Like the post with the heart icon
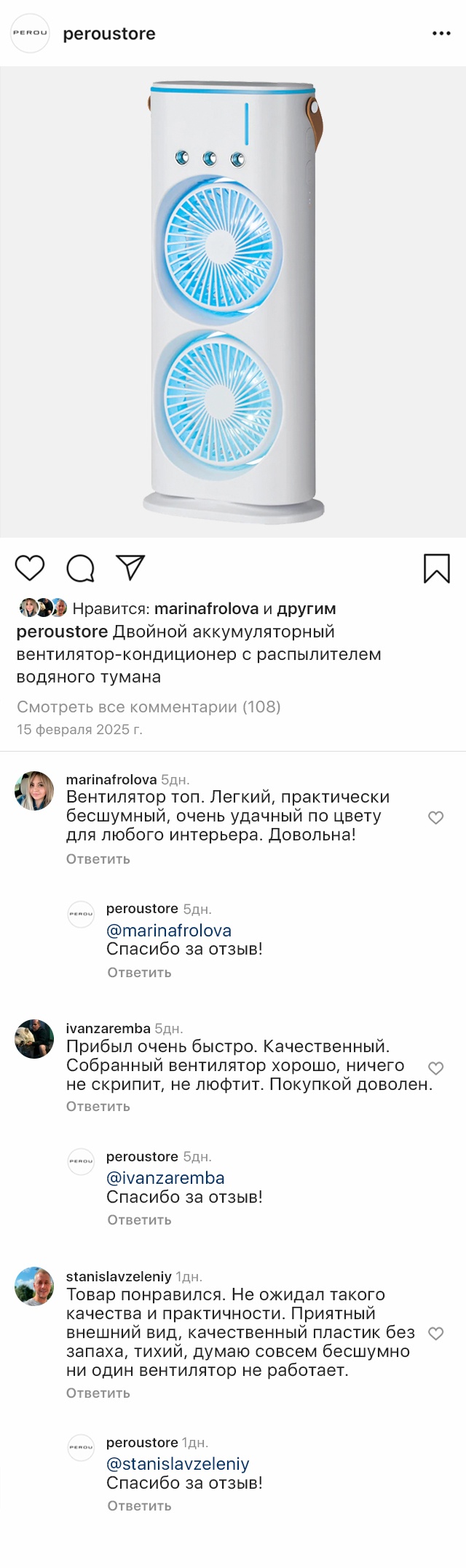The image size is (466, 1568). 30,568
